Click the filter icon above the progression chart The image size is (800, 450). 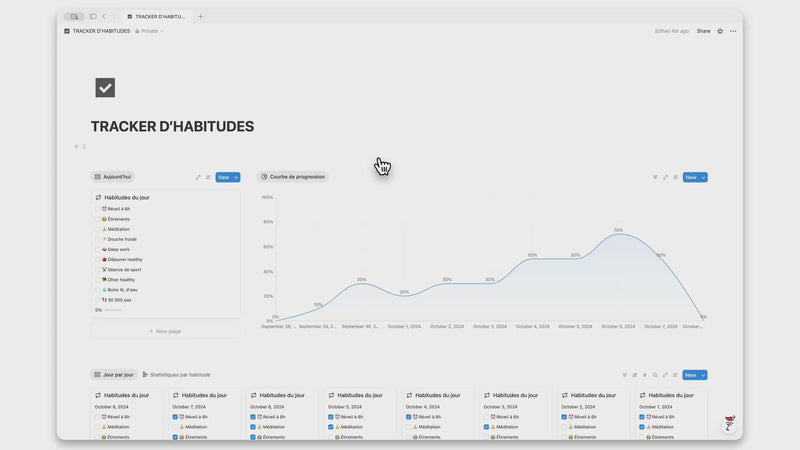coord(655,177)
